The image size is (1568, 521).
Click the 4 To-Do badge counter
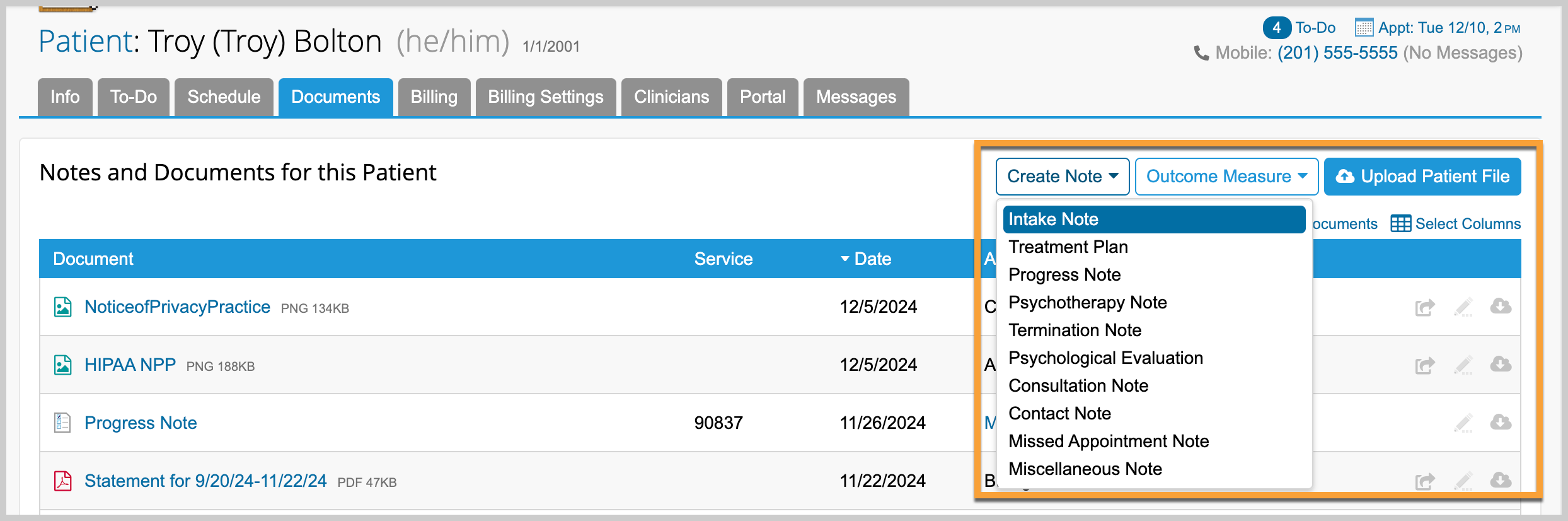pos(1276,28)
